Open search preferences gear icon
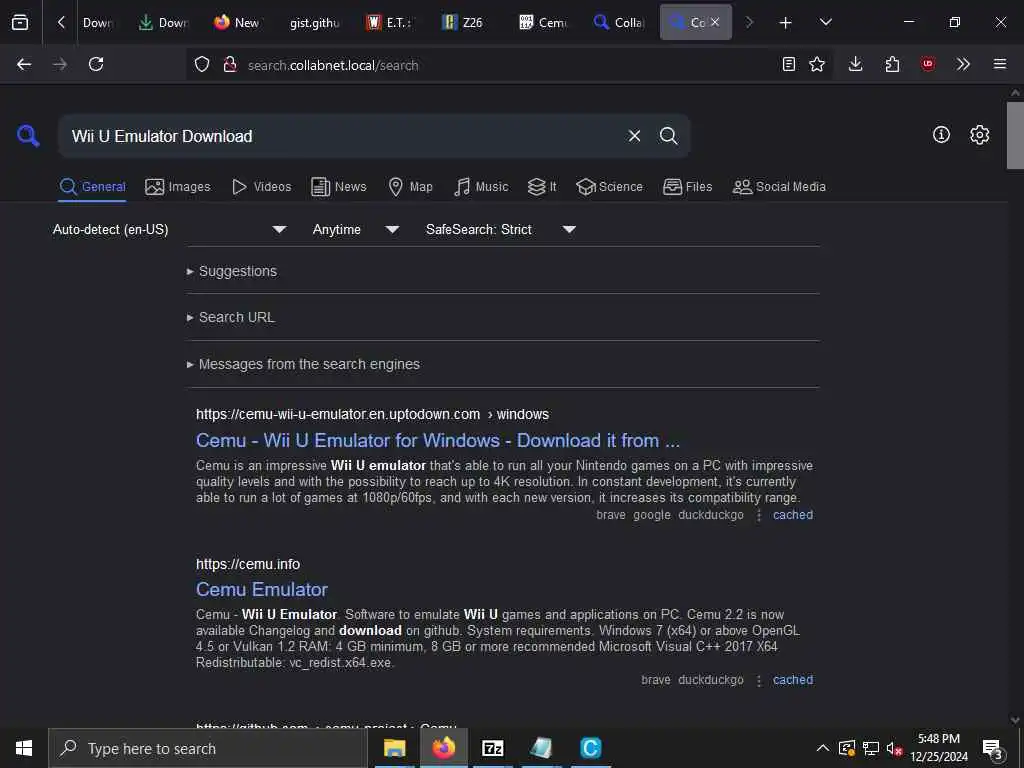This screenshot has height=768, width=1024. coord(979,135)
